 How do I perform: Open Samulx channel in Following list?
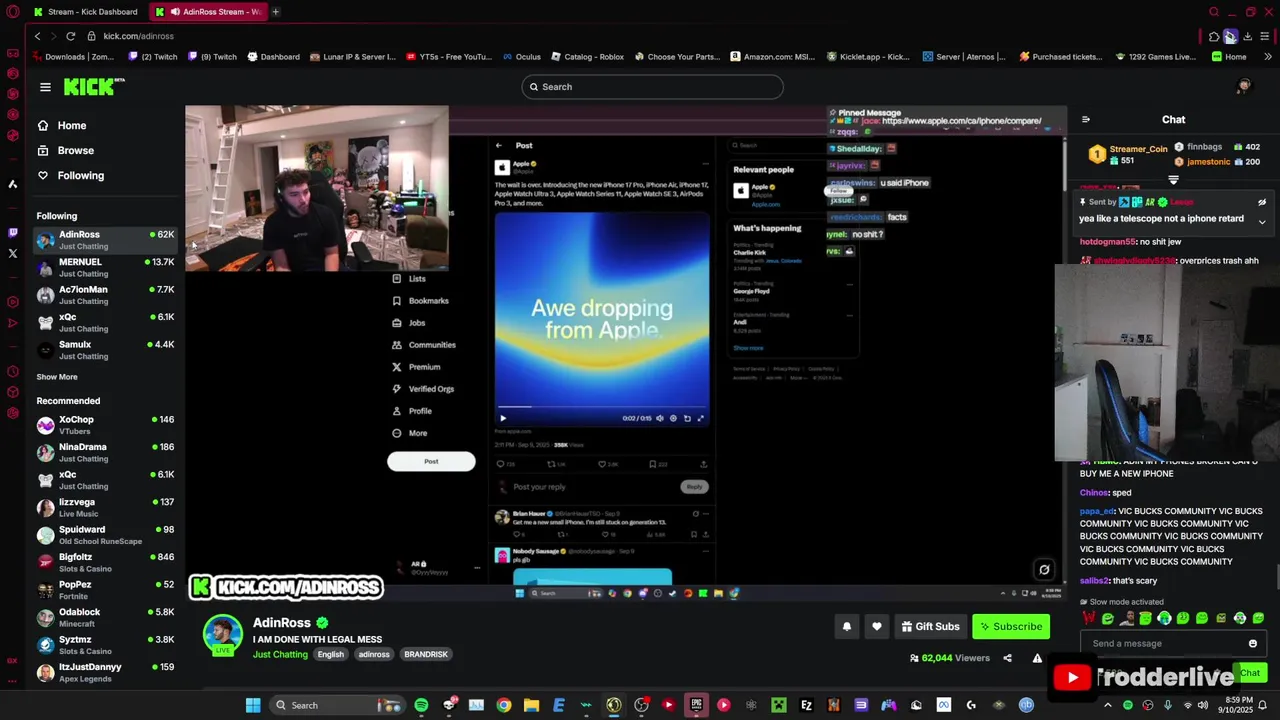pos(105,350)
